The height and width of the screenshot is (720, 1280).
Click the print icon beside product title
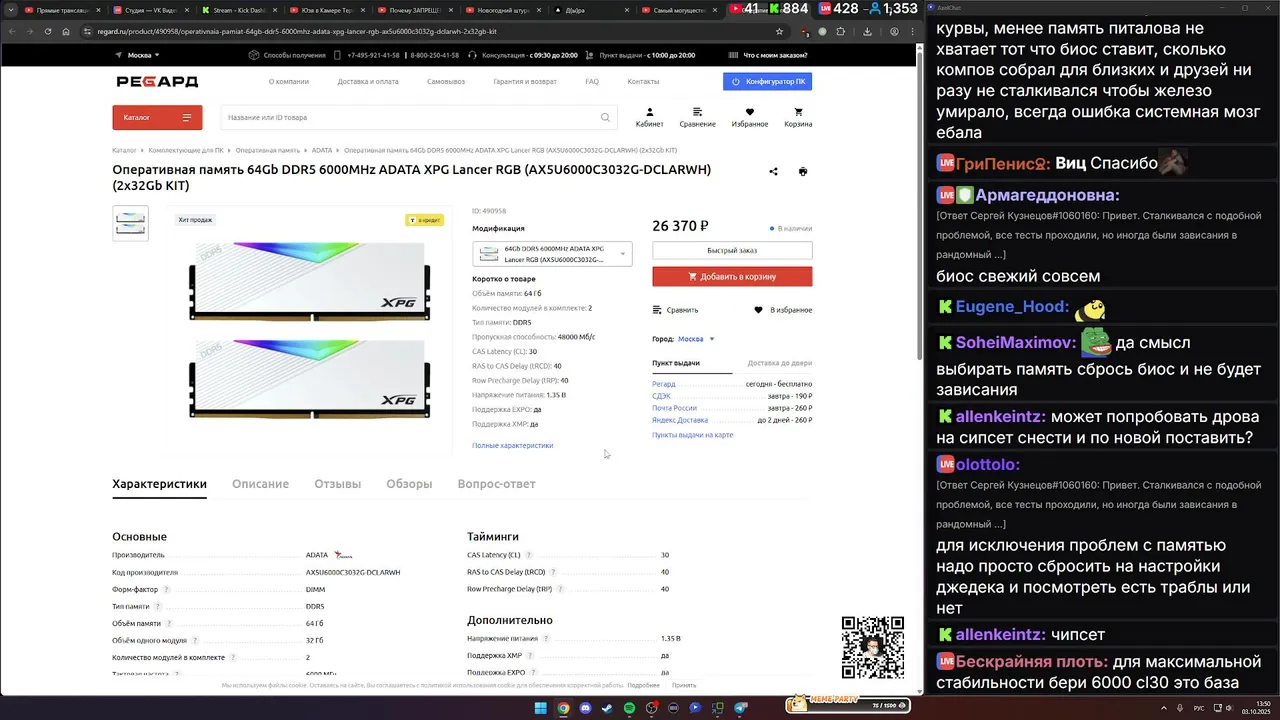click(x=802, y=171)
